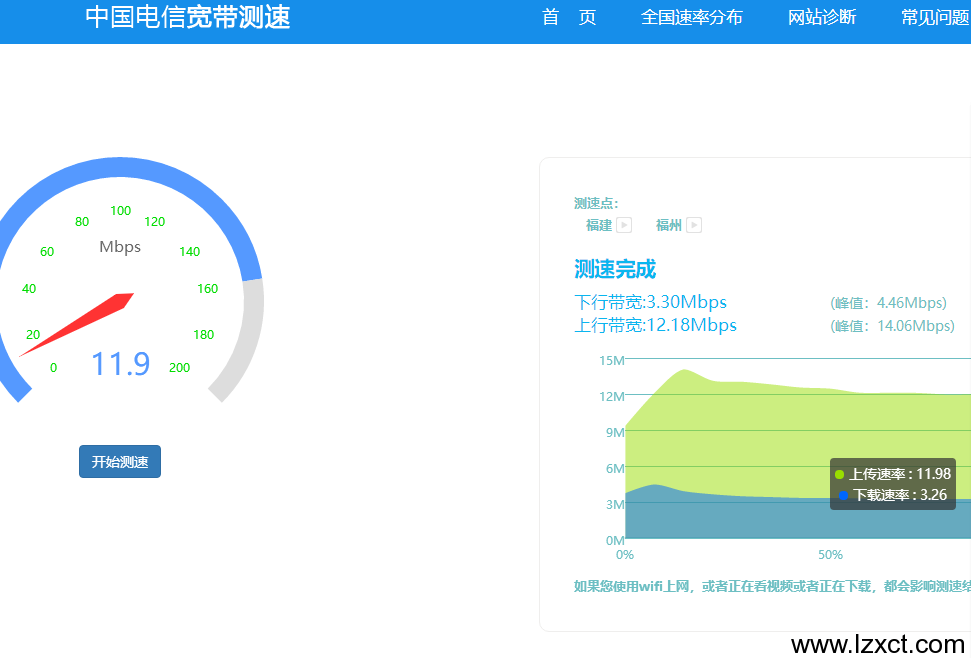
Task: Select the 福建 test point label
Action: click(599, 225)
